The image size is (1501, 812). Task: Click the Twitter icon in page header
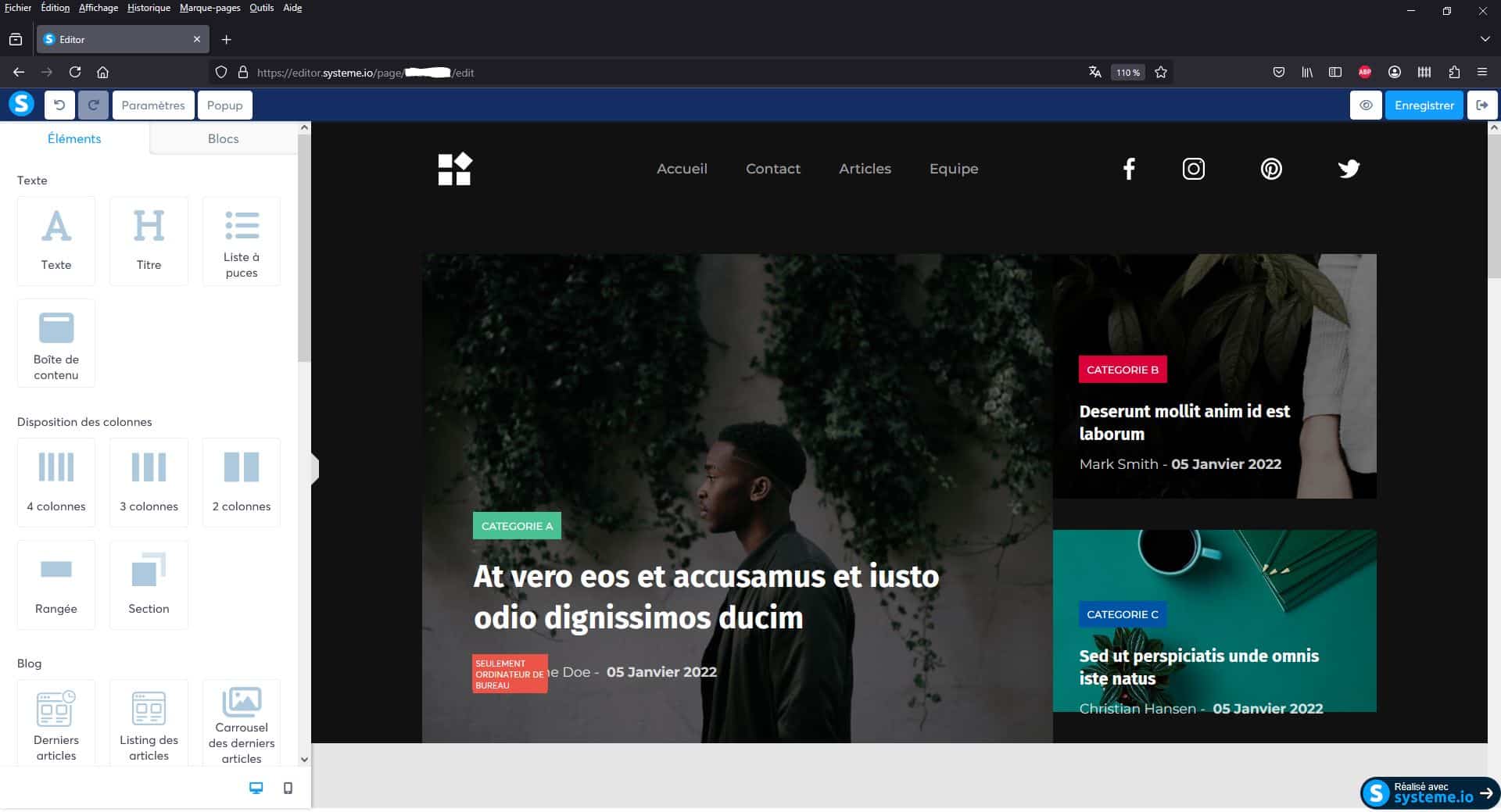[x=1349, y=169]
